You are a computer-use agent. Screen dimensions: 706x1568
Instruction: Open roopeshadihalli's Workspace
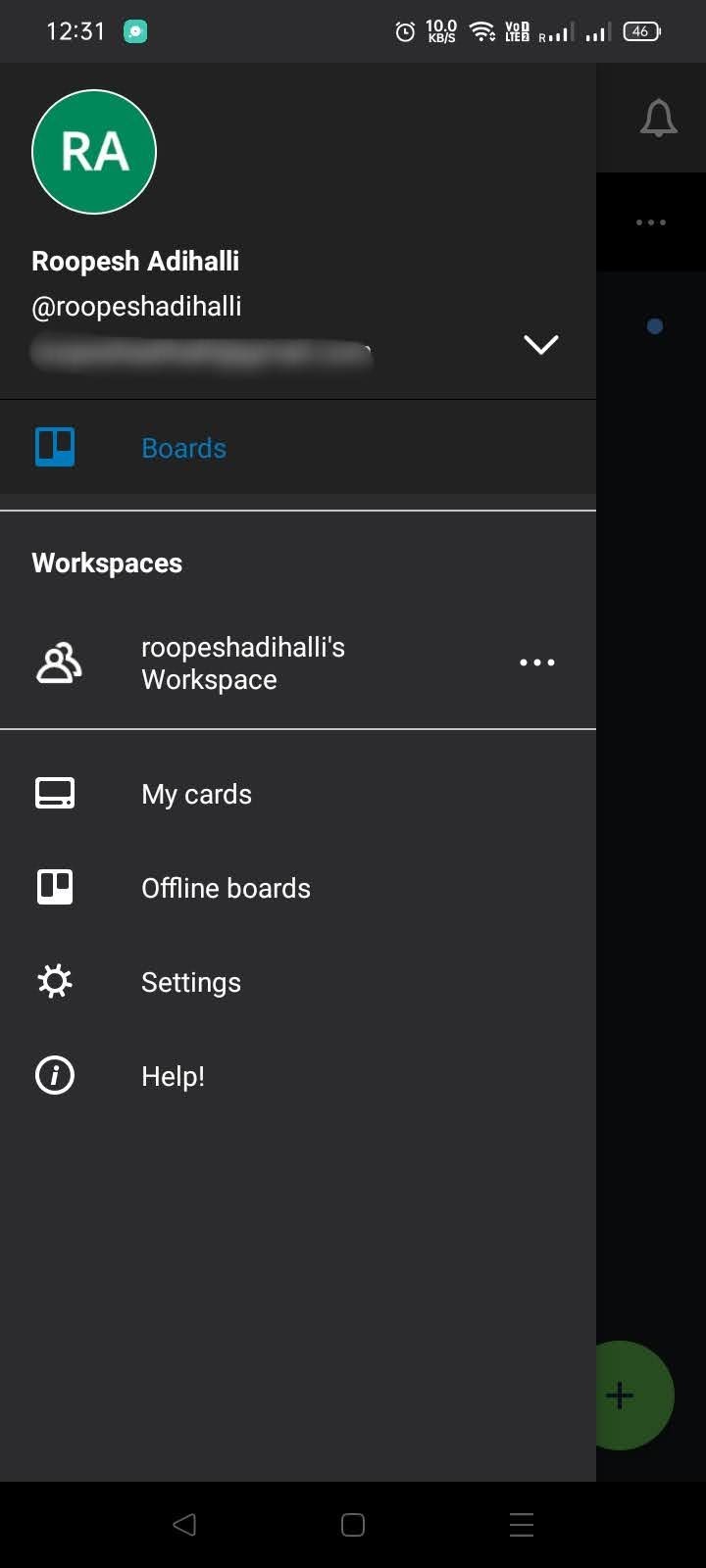coord(298,663)
